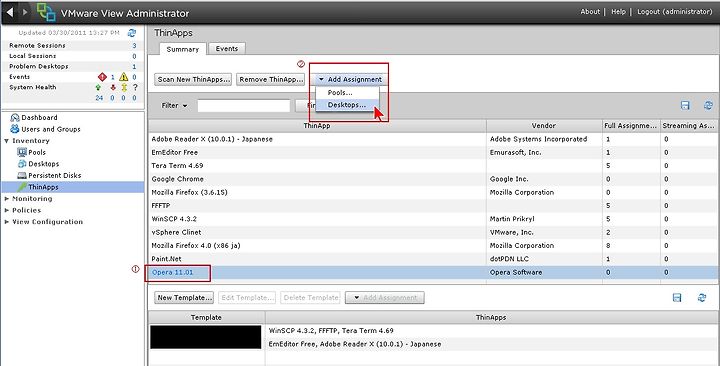Select the WinSCP 4.3.2 row

(x=432, y=219)
